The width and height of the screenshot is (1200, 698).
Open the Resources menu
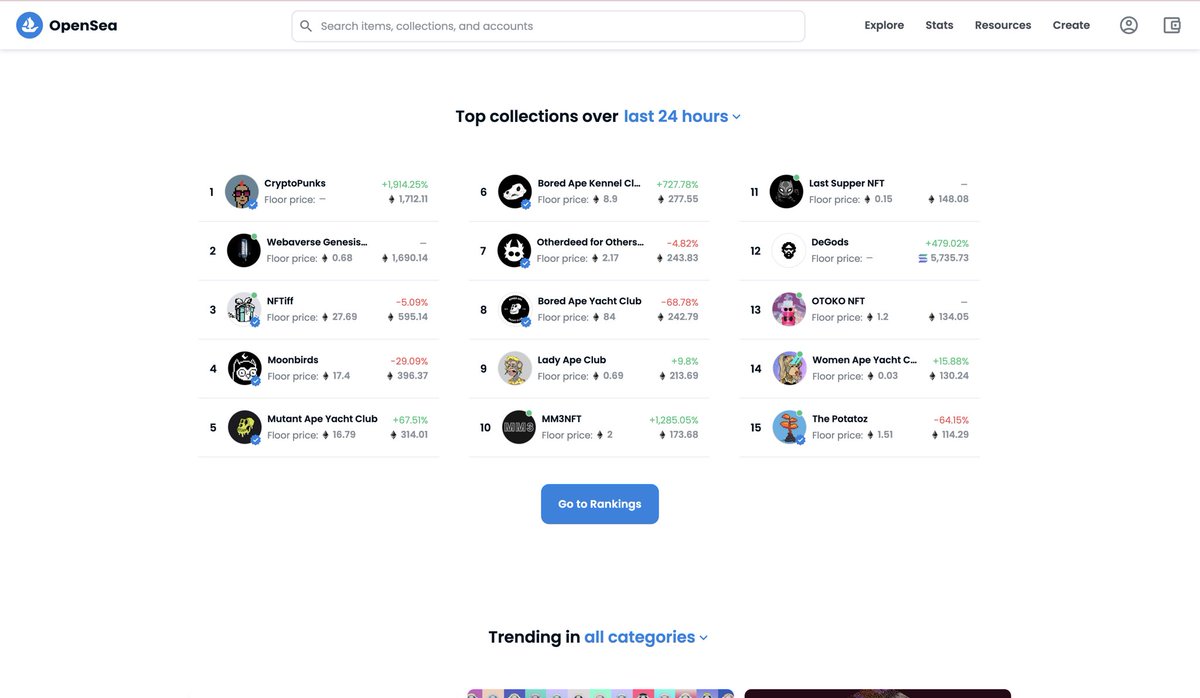[1003, 25]
